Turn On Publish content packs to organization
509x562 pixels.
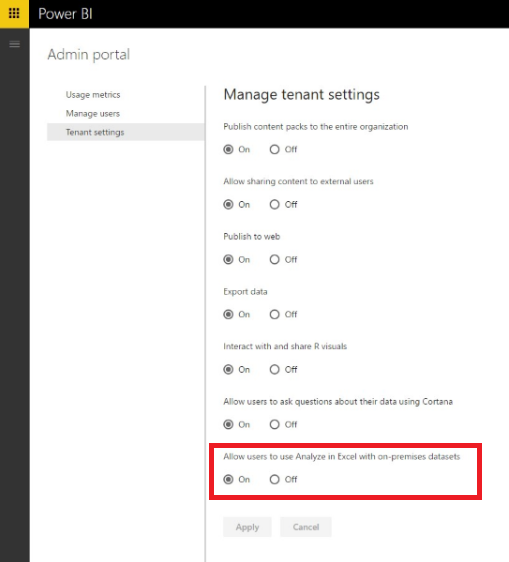(x=228, y=149)
